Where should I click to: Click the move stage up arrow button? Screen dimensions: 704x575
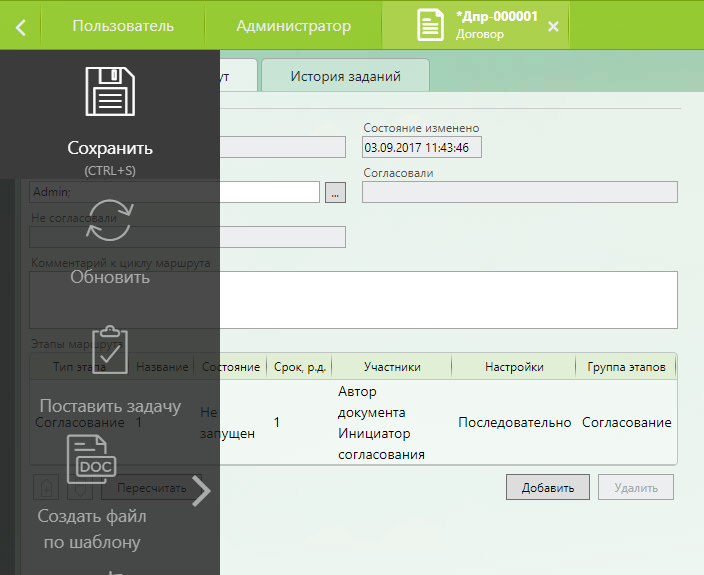pyautogui.click(x=46, y=487)
